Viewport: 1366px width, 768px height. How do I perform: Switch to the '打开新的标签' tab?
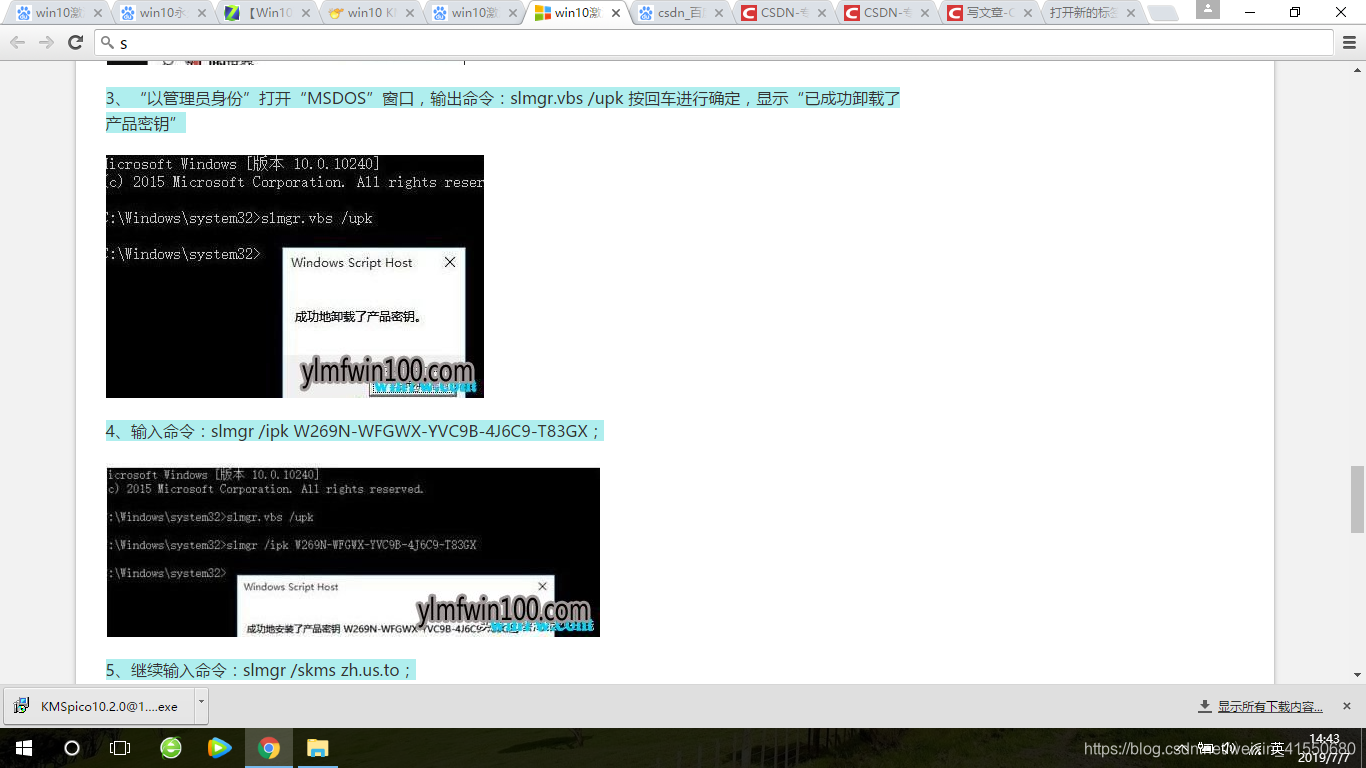[x=1090, y=13]
